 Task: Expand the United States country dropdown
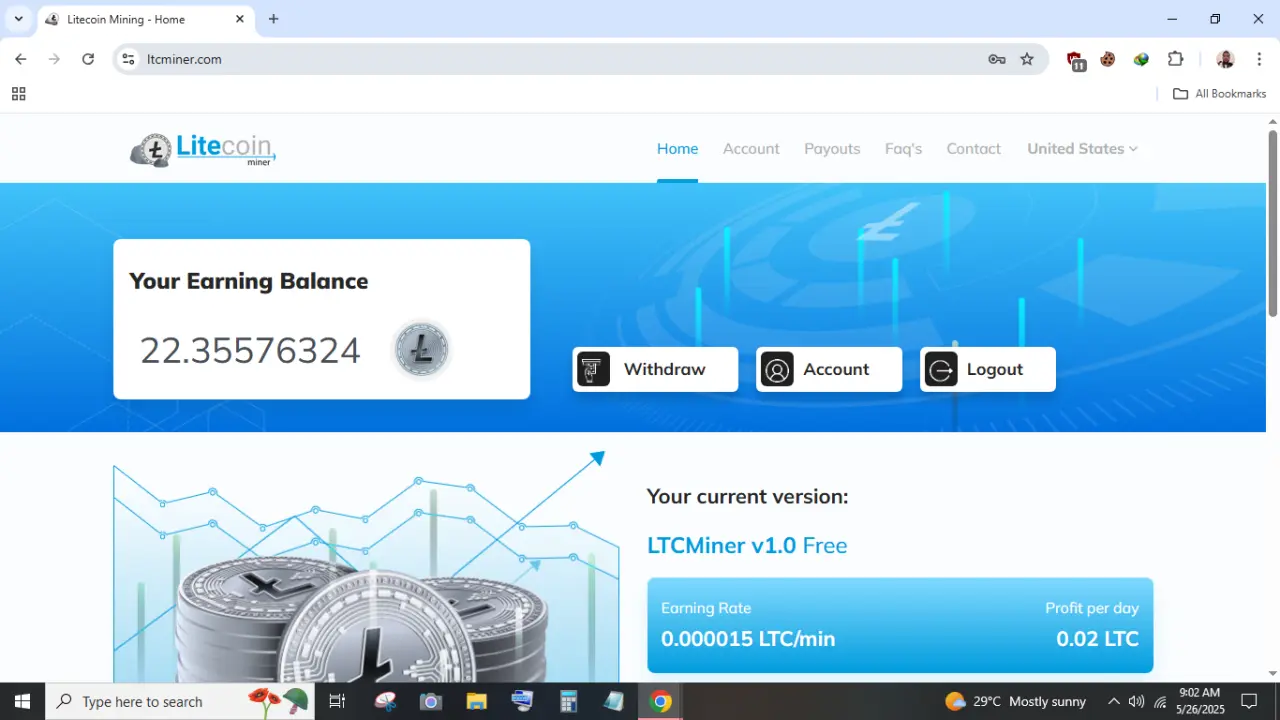[1082, 149]
